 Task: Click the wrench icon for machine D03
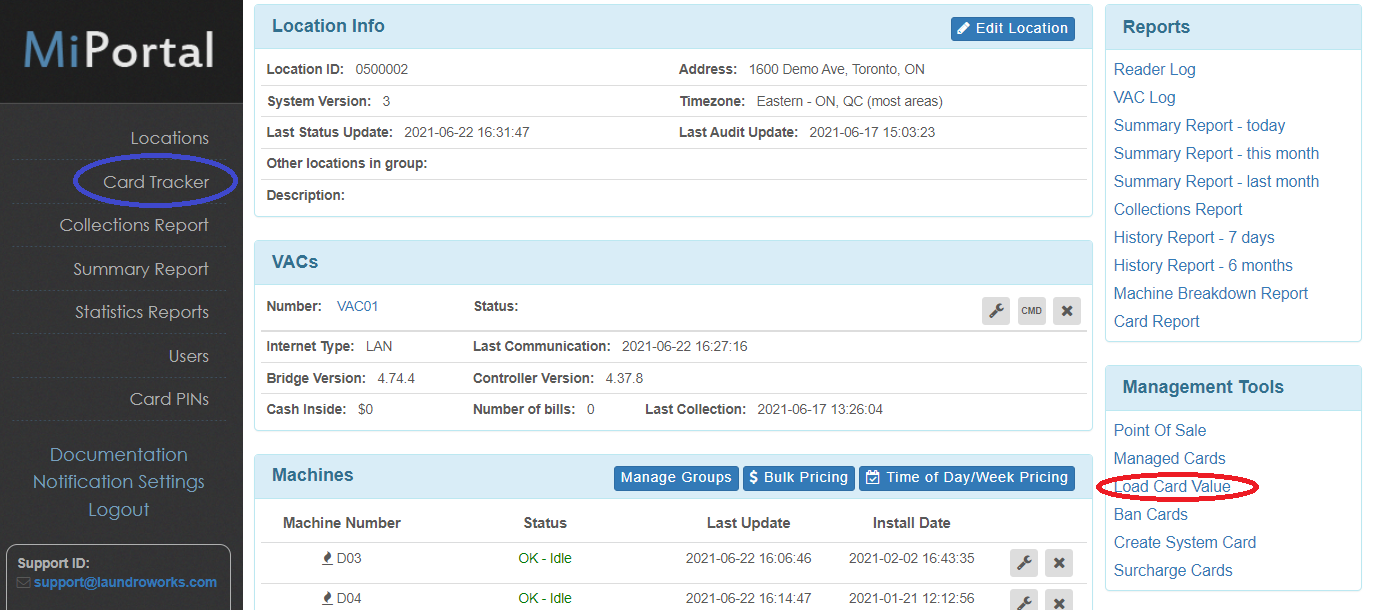(x=1023, y=563)
